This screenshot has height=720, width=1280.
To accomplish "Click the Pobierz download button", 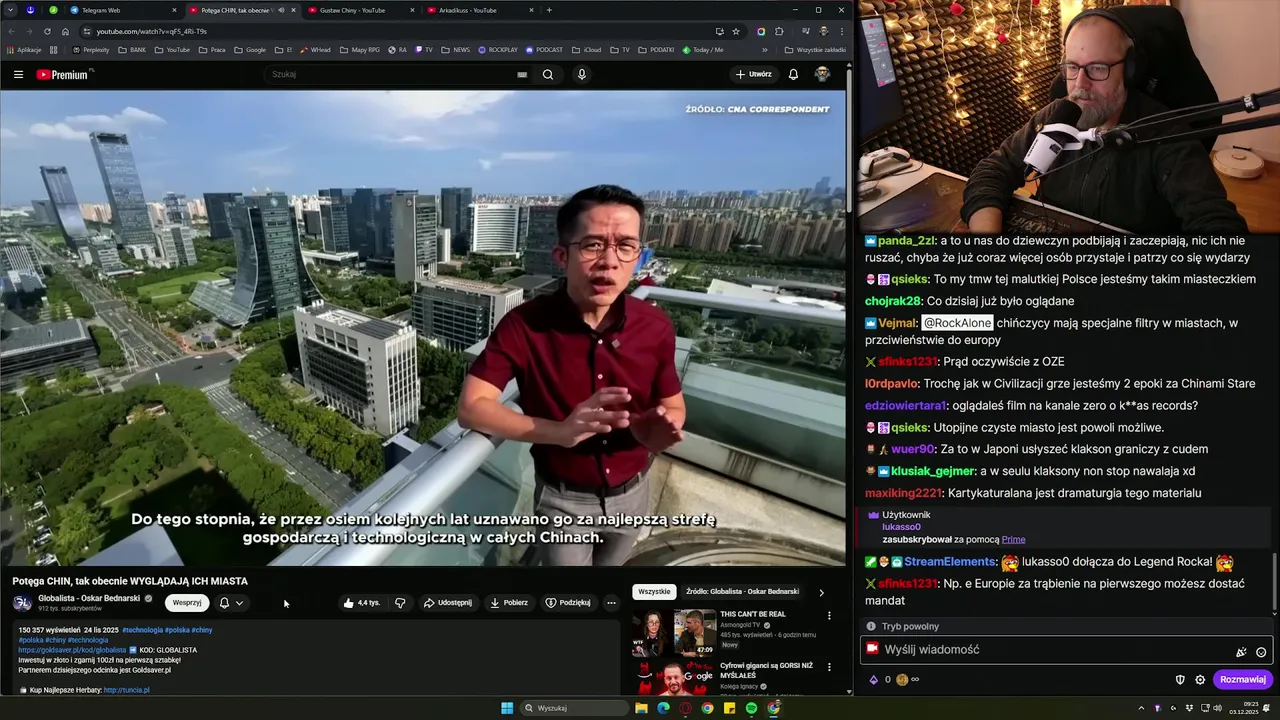I will [509, 603].
